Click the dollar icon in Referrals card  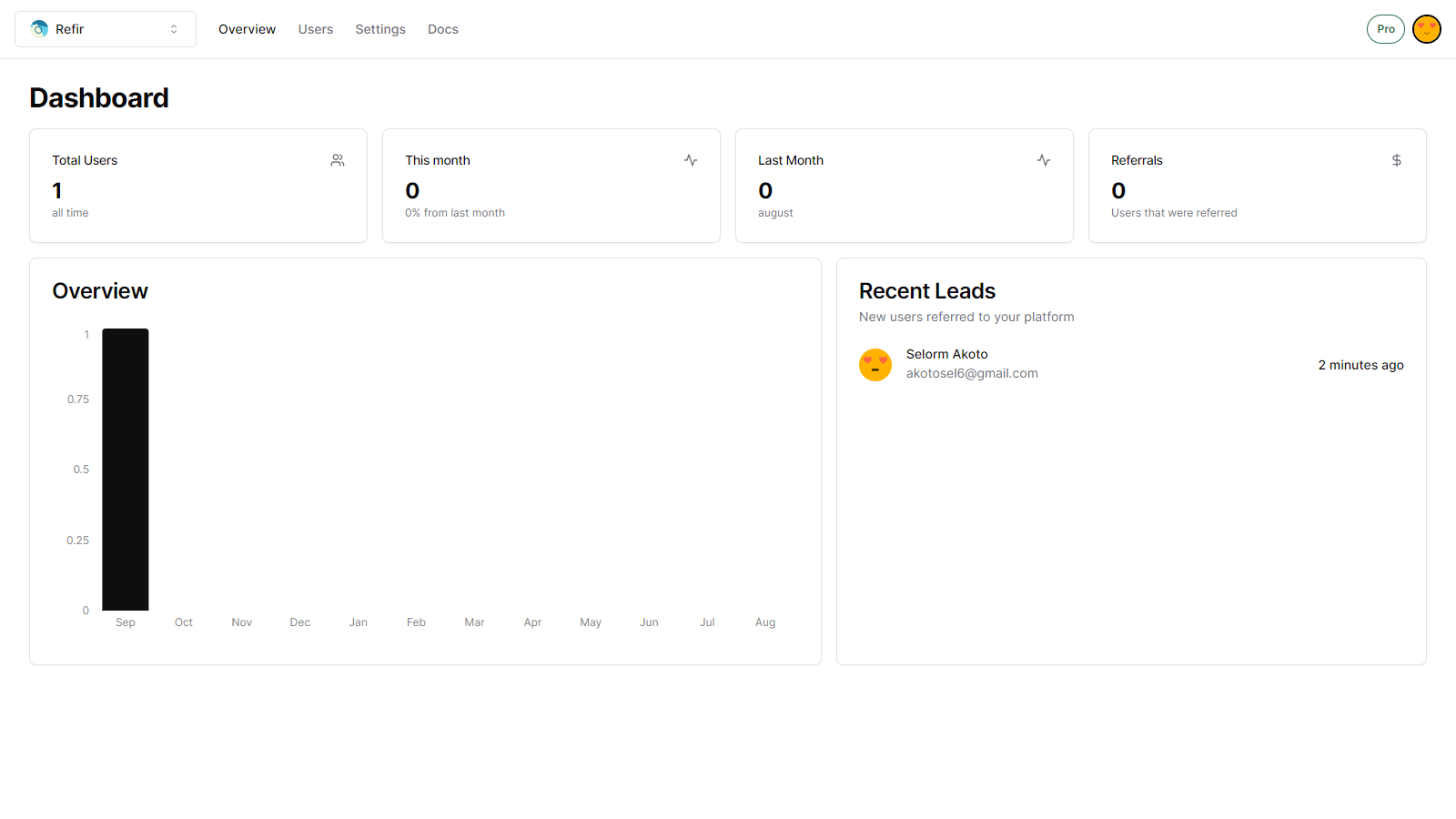(x=1397, y=160)
